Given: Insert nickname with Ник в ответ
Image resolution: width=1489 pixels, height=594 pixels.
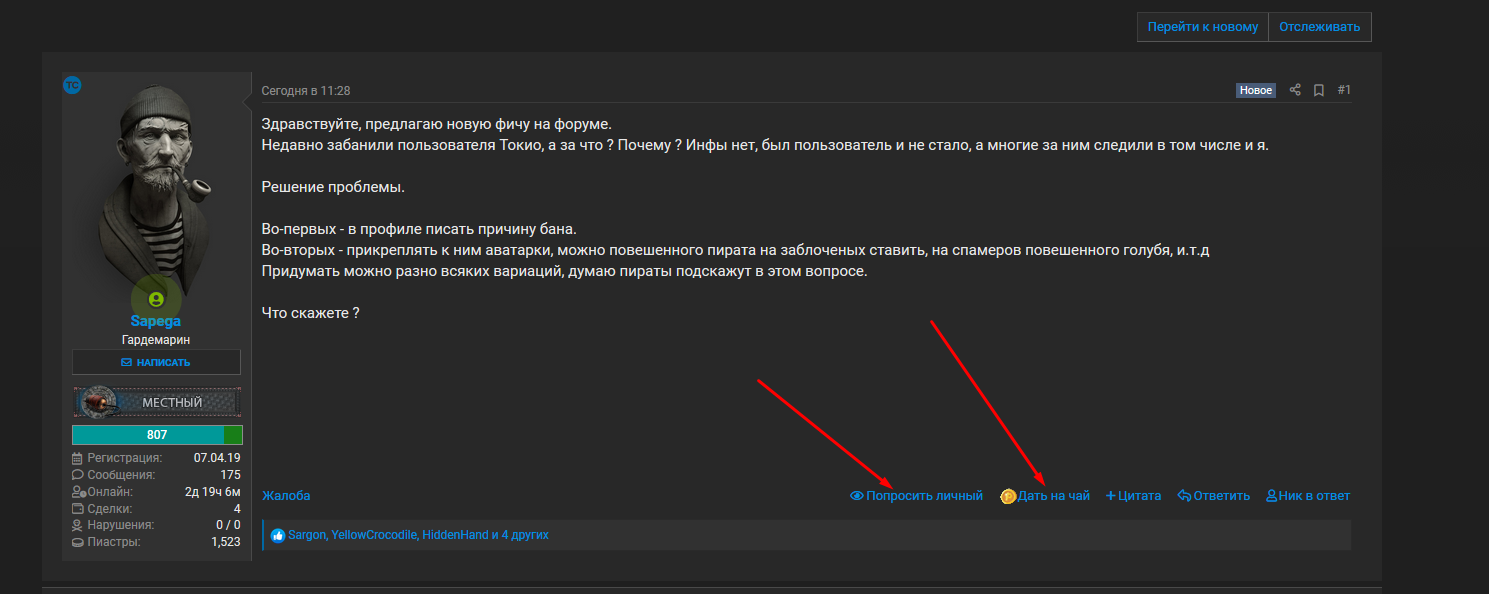Looking at the screenshot, I should (1308, 496).
